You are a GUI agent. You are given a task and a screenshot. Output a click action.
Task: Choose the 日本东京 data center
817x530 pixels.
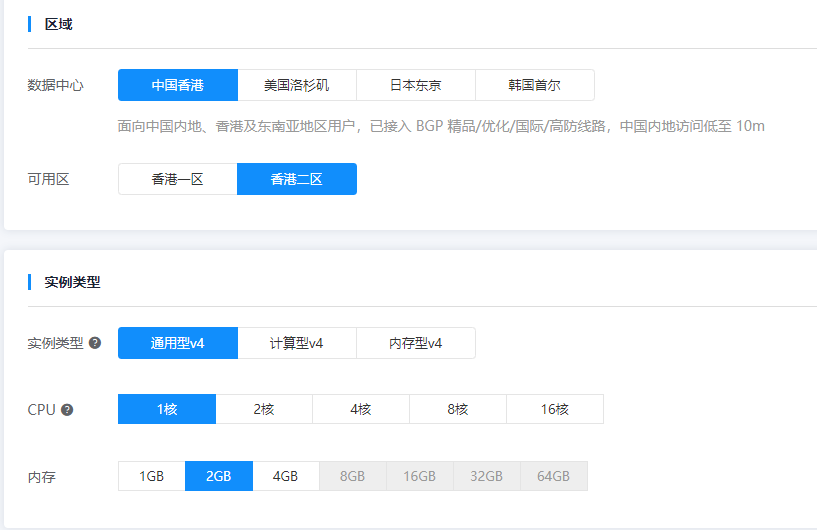point(416,85)
